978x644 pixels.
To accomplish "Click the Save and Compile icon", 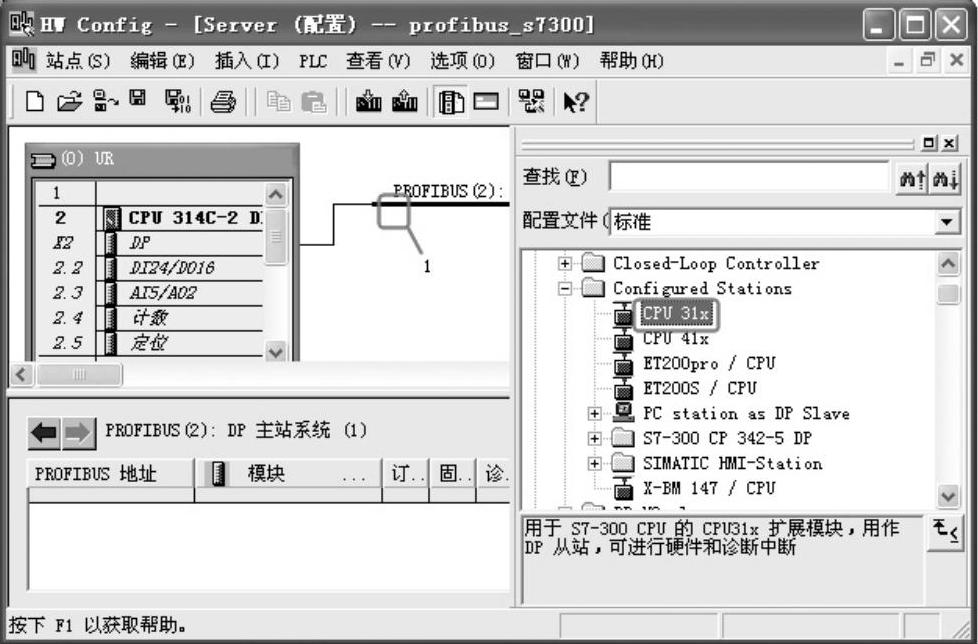I will [x=178, y=101].
